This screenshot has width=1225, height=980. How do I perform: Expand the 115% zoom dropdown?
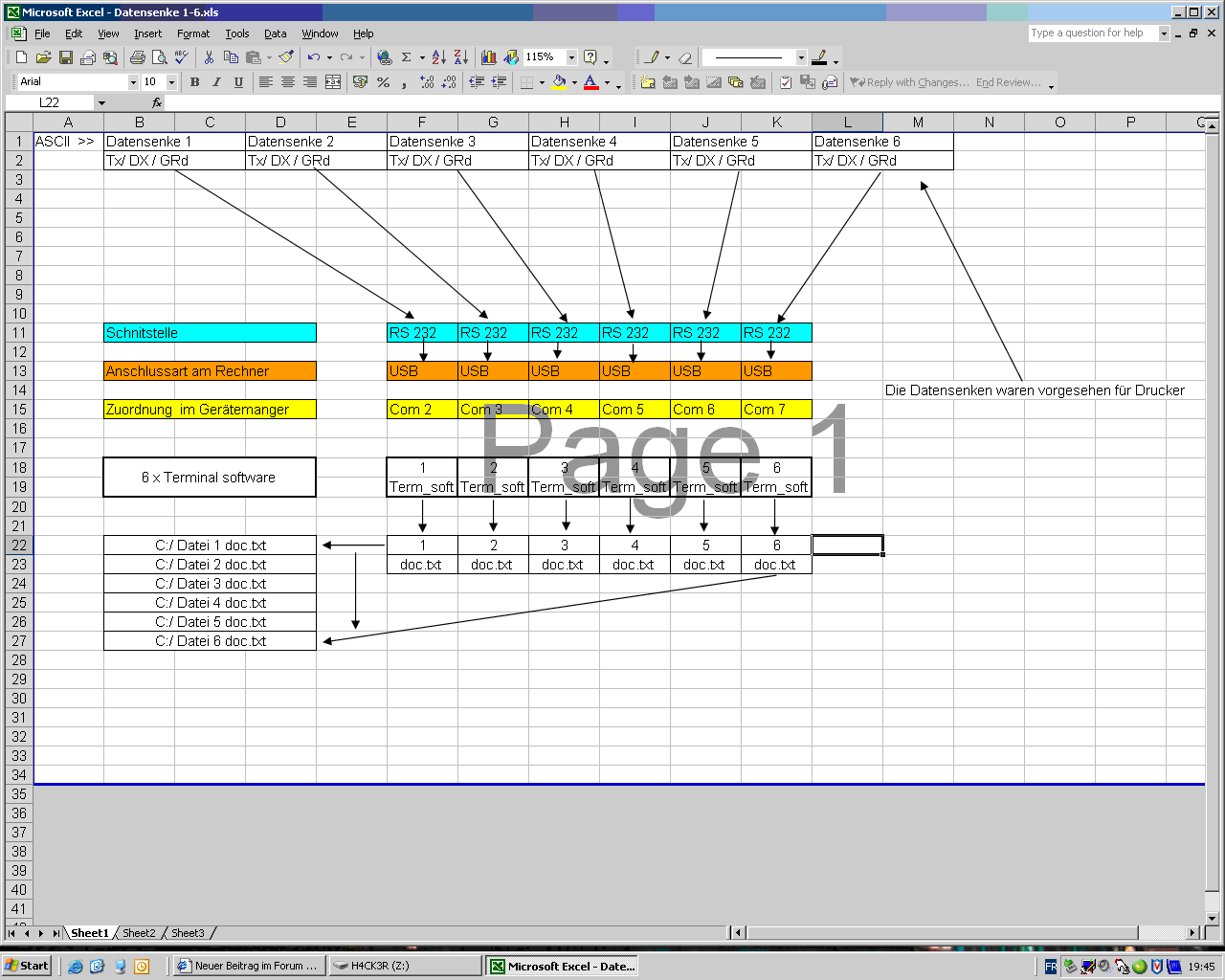[x=571, y=57]
